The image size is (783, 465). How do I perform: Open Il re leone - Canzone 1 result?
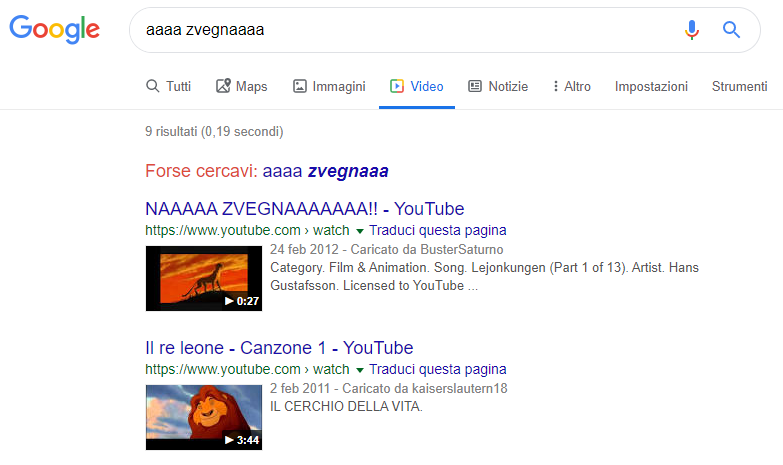pyautogui.click(x=279, y=348)
